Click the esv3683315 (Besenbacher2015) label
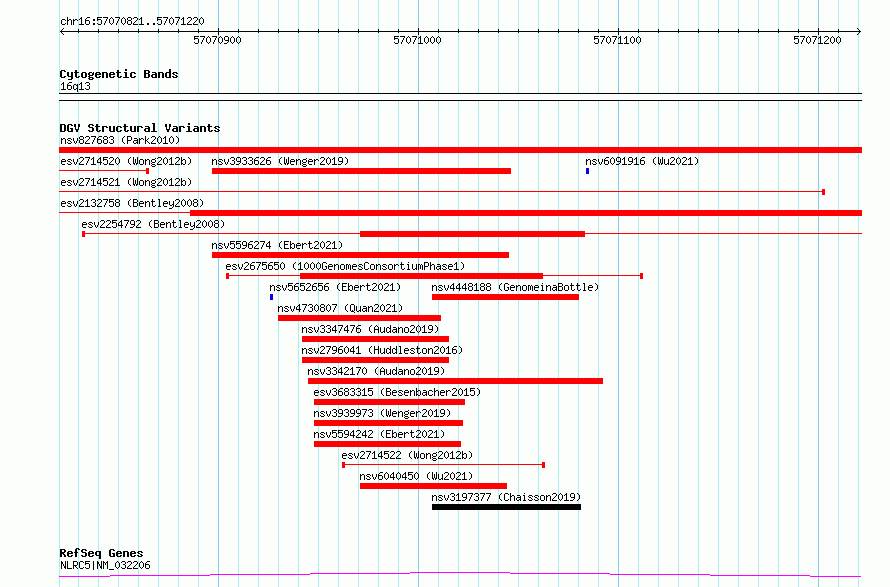 click(397, 392)
